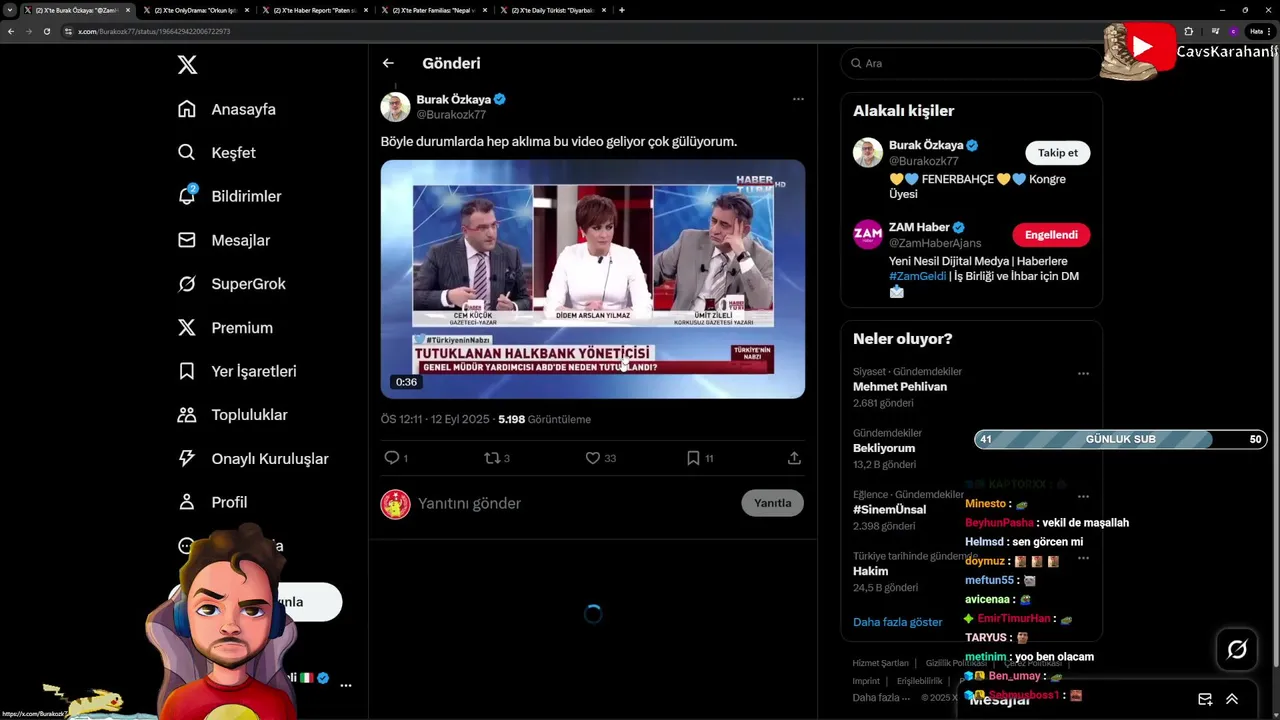Screen dimensions: 1280x720
Task: Open the Premium page
Action: pos(225,328)
